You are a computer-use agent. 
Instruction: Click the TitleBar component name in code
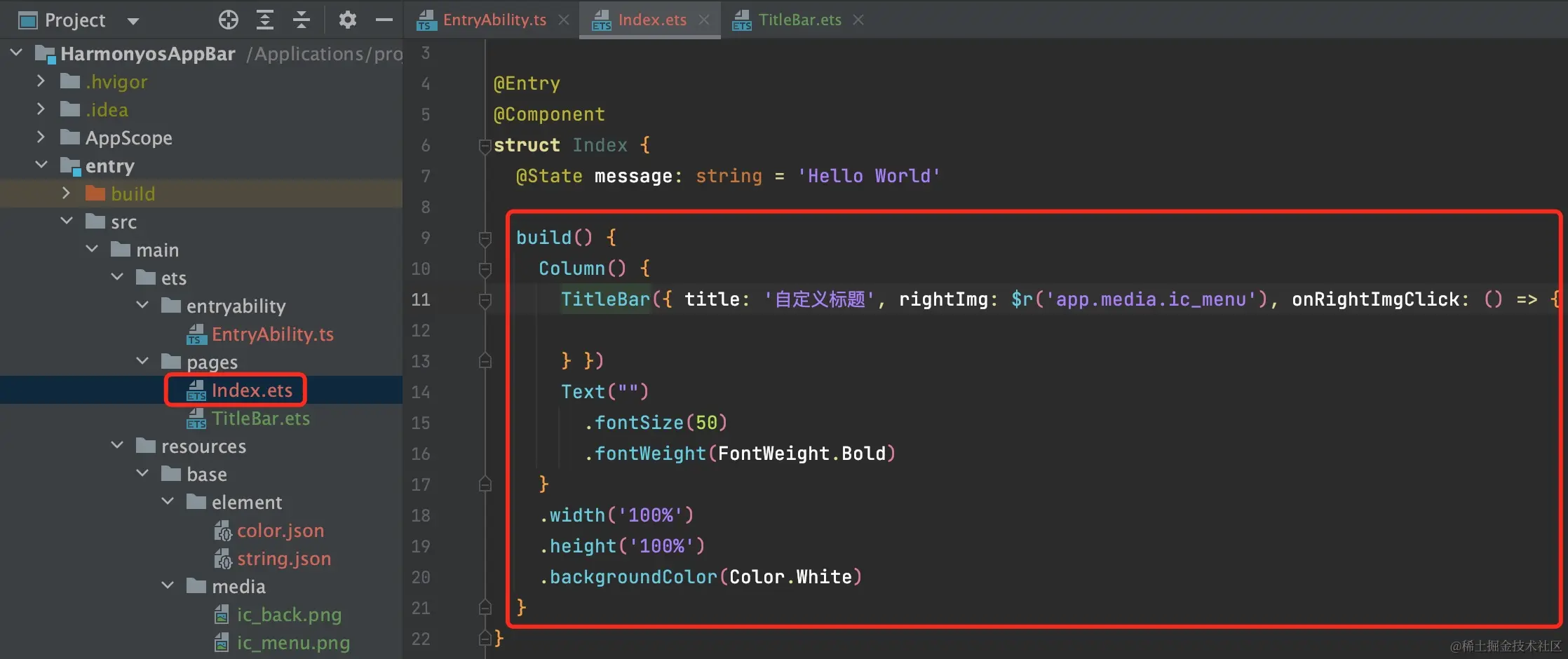click(x=606, y=299)
